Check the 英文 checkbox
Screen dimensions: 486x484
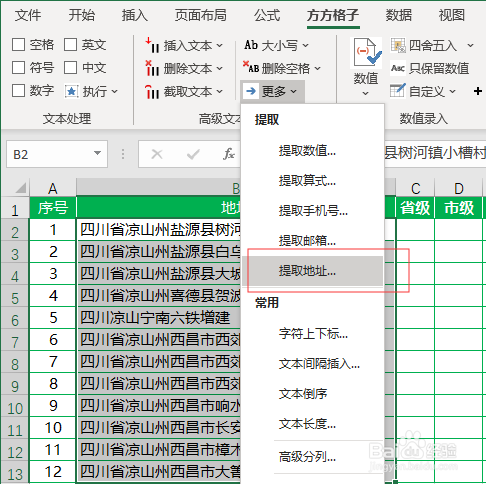pos(70,45)
